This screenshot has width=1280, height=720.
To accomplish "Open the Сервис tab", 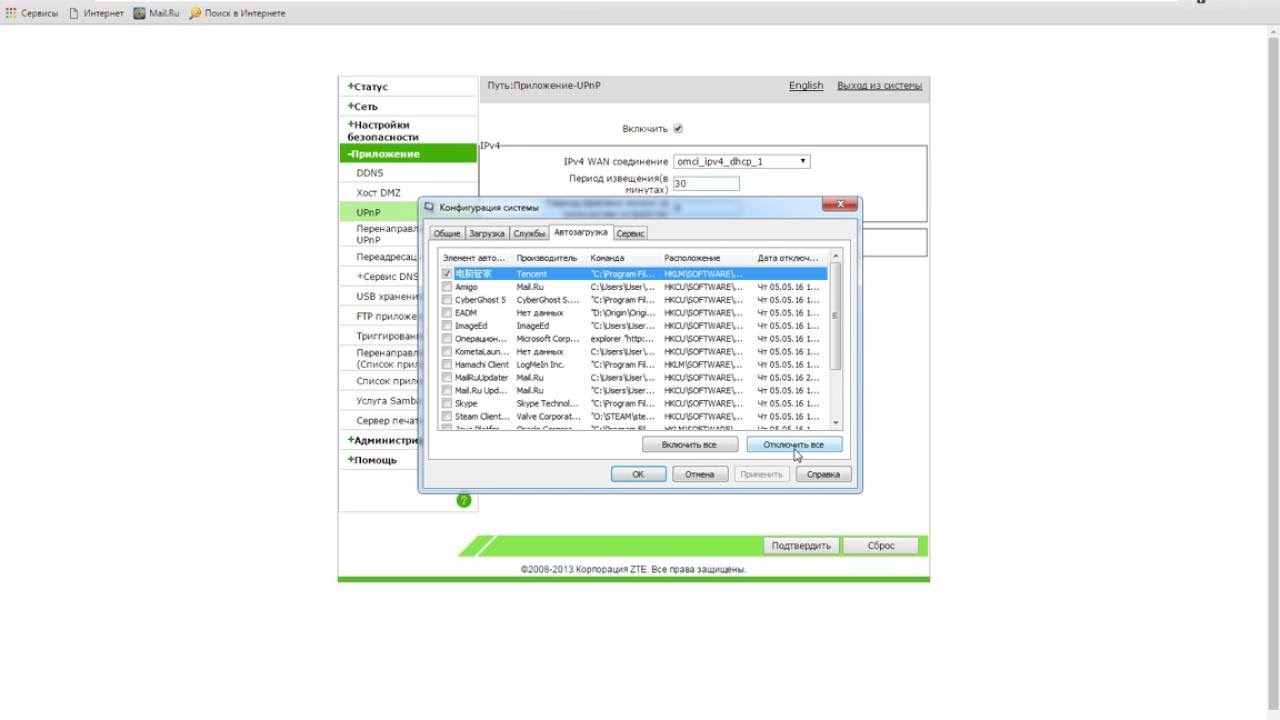I will click(x=630, y=233).
